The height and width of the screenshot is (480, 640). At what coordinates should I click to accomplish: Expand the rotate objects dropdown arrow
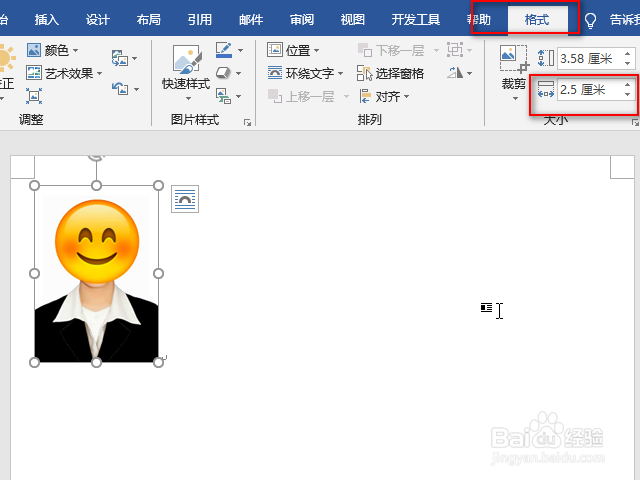[469, 73]
